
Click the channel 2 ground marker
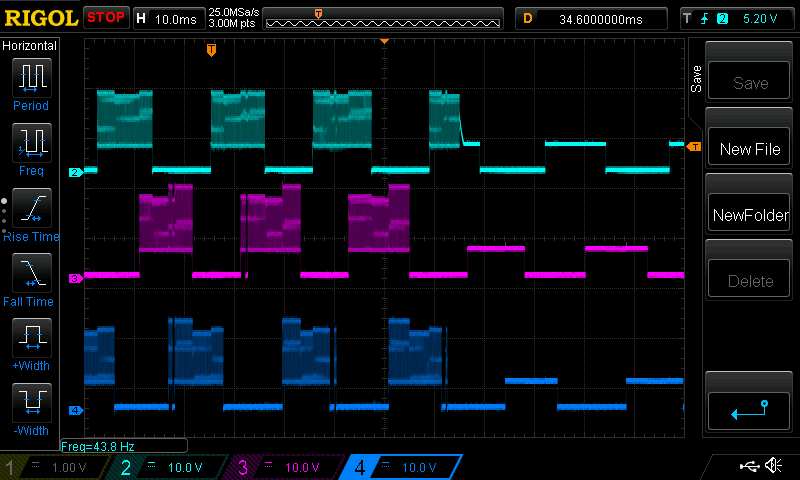click(x=76, y=172)
